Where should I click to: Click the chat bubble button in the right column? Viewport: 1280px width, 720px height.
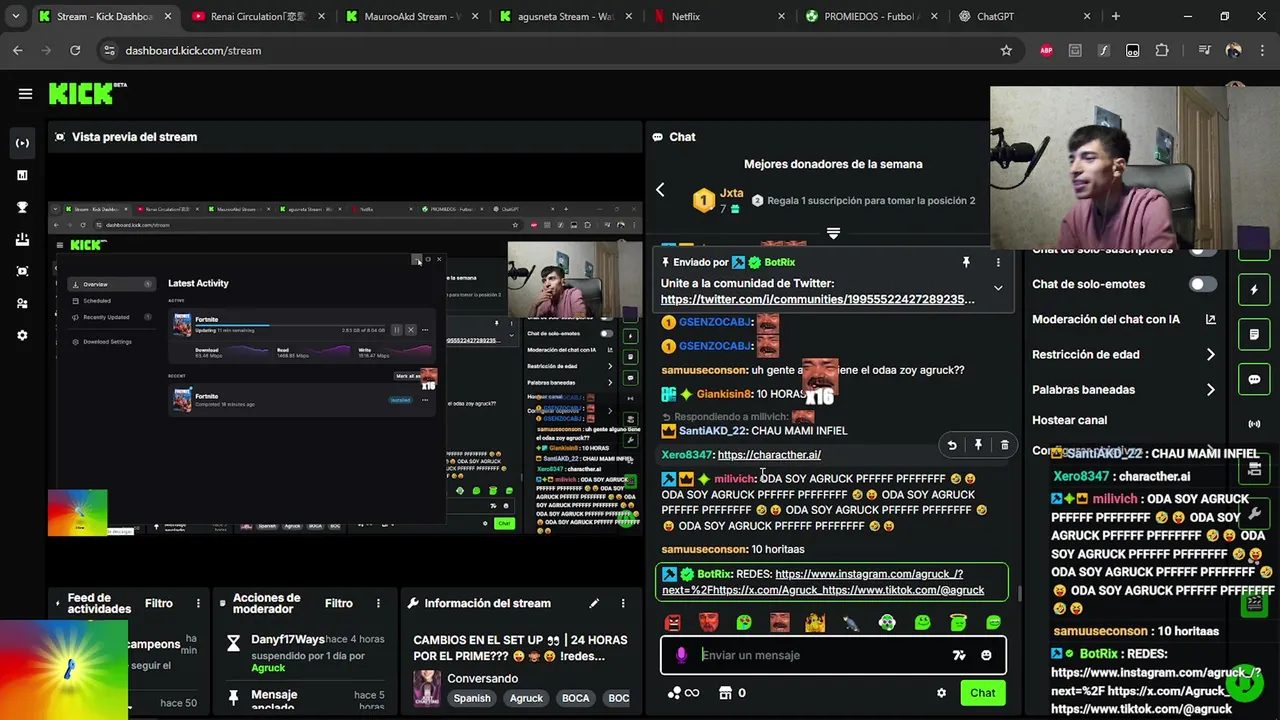[1254, 380]
